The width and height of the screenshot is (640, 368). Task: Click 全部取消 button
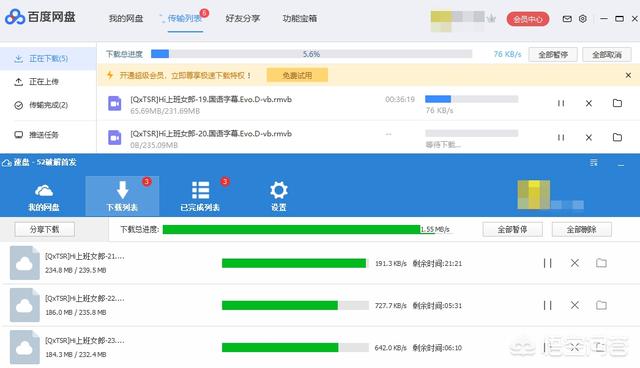click(607, 54)
